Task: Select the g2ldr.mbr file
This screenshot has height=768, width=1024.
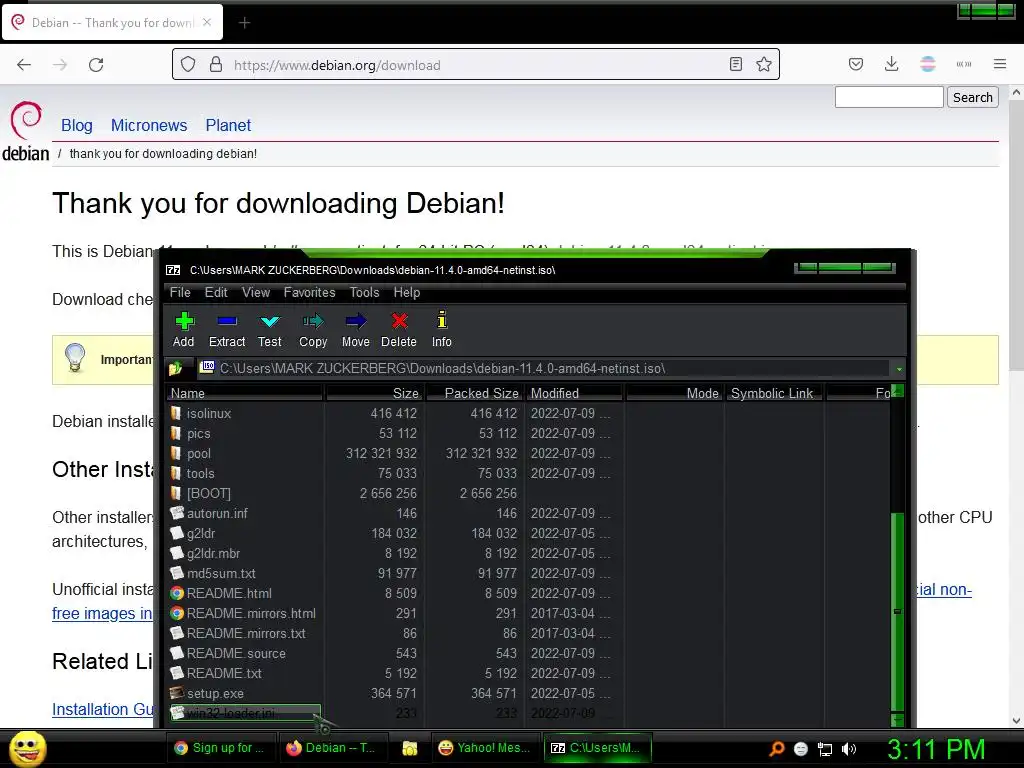Action: pyautogui.click(x=214, y=553)
